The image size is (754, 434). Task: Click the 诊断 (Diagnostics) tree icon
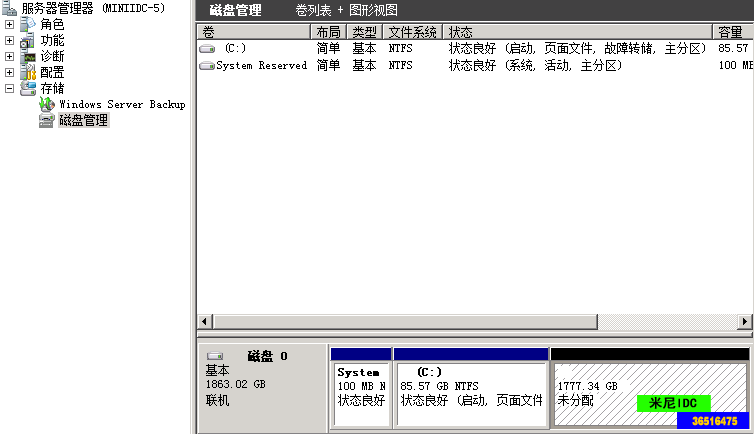tap(28, 56)
